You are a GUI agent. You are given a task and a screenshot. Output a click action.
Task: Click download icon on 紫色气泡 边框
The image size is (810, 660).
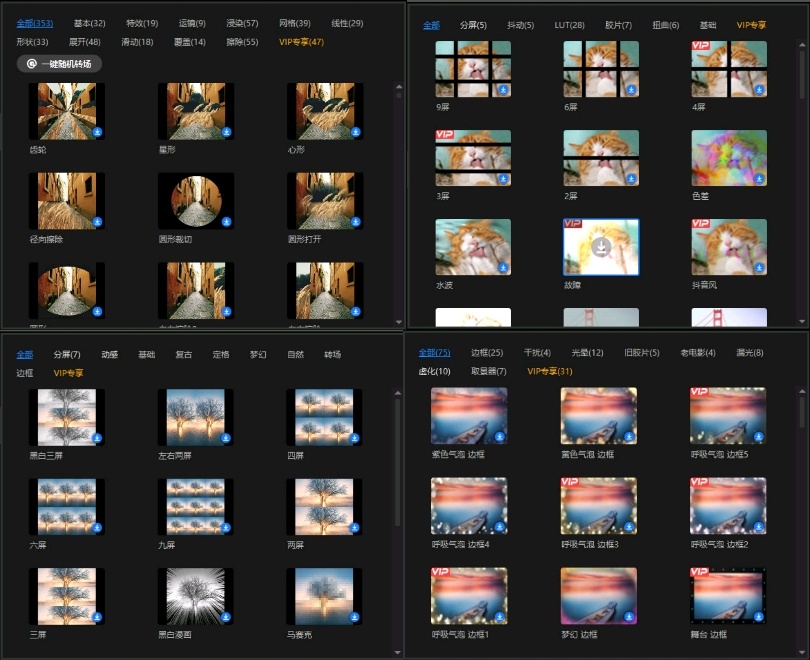pos(500,436)
